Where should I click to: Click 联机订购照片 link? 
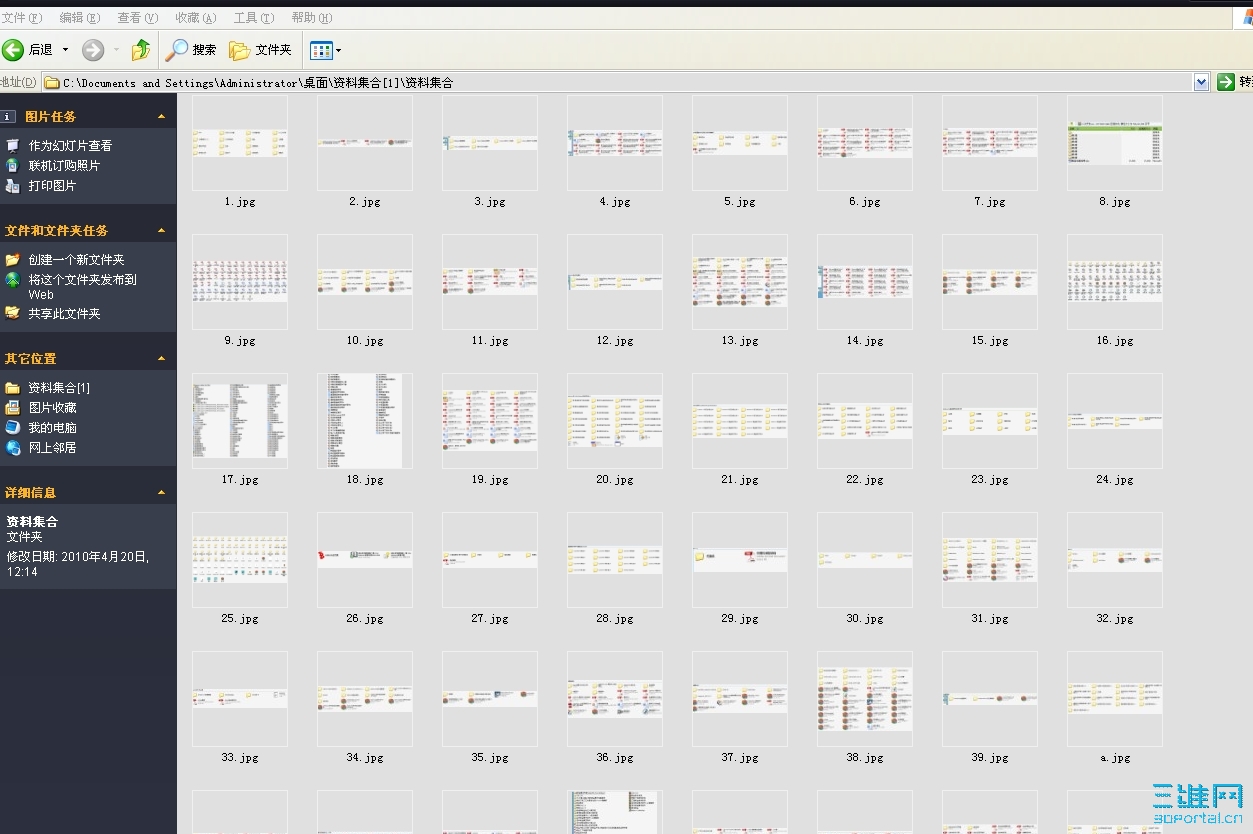(x=64, y=166)
